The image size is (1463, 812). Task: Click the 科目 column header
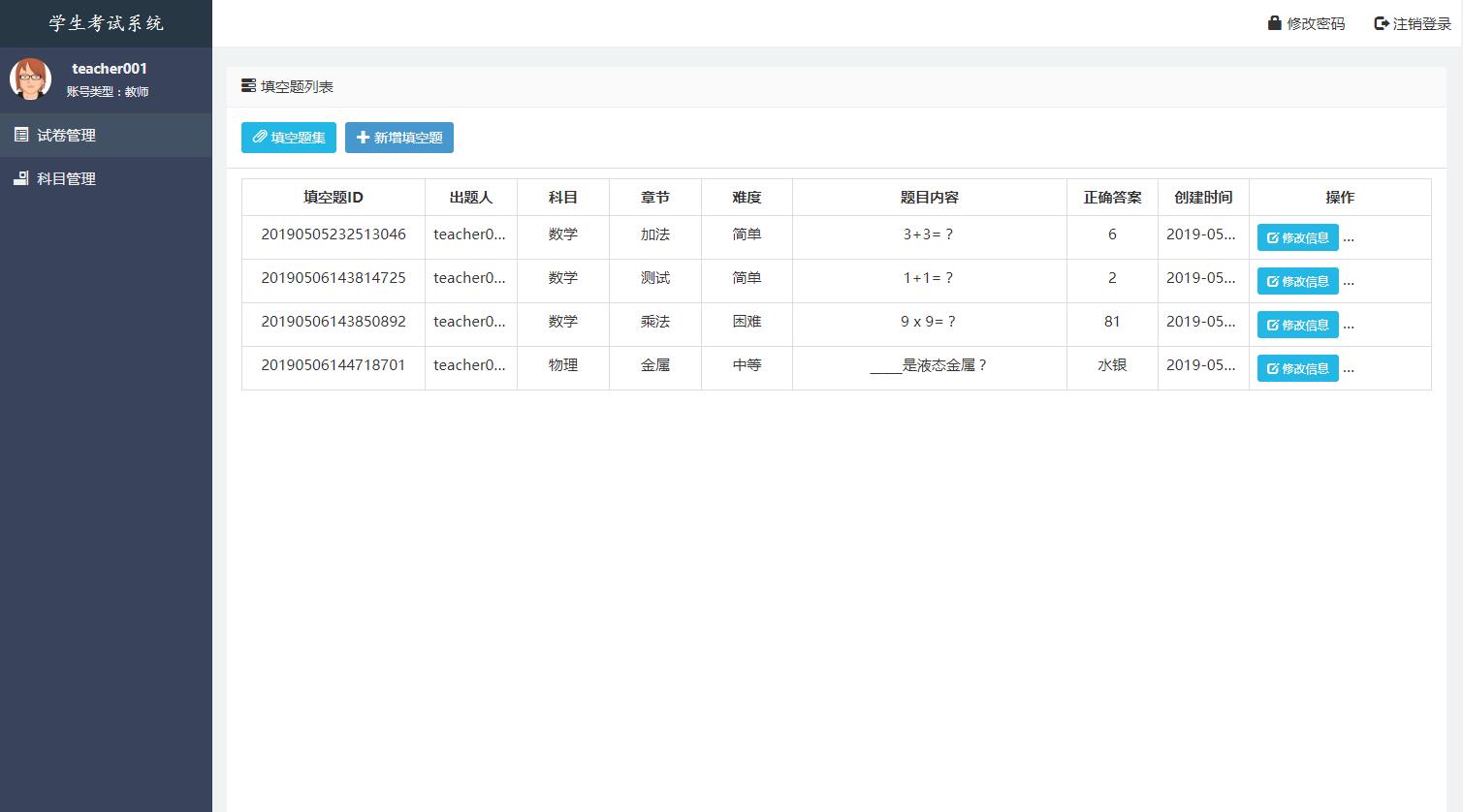[x=563, y=197]
